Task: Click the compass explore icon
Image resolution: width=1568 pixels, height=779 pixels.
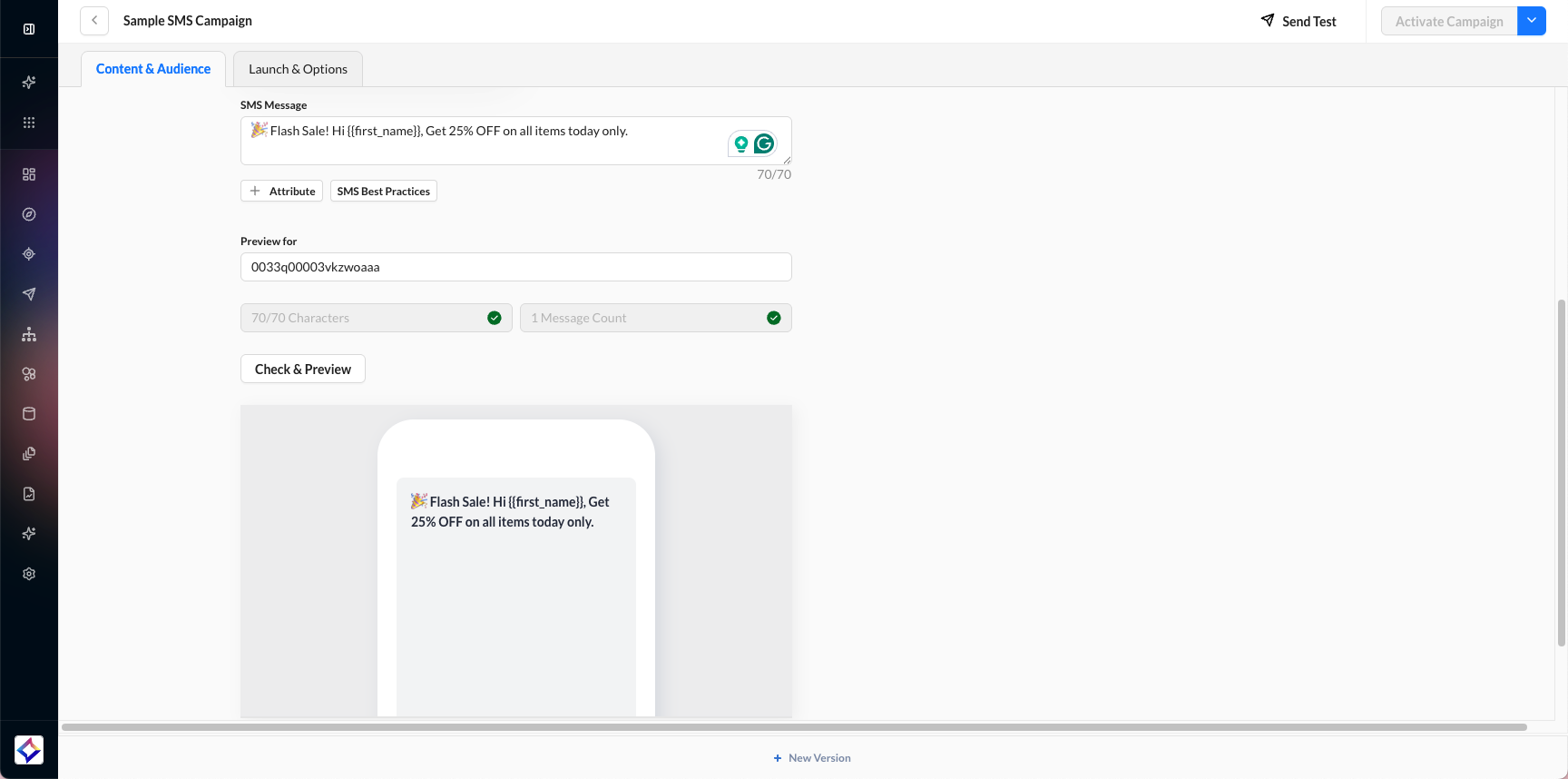Action: click(29, 214)
